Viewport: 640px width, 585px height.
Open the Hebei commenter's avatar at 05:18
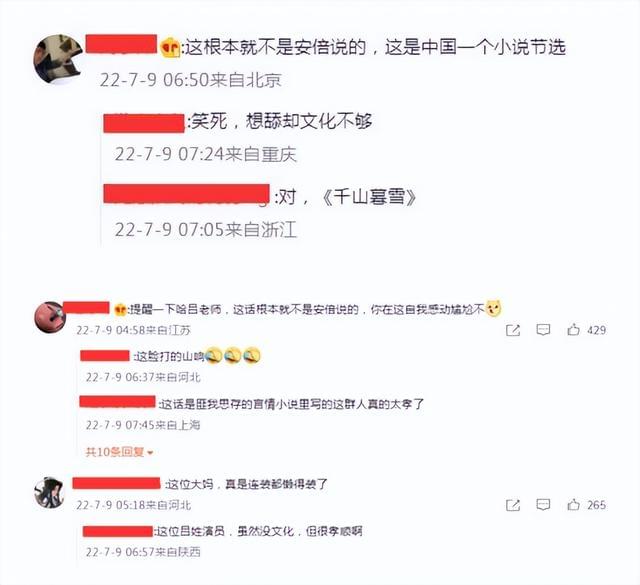coord(50,493)
